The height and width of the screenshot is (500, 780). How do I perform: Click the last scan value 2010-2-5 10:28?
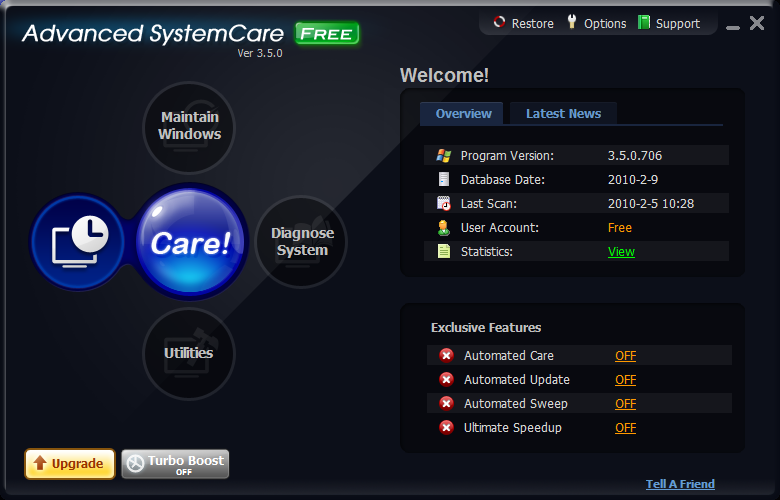click(x=651, y=203)
